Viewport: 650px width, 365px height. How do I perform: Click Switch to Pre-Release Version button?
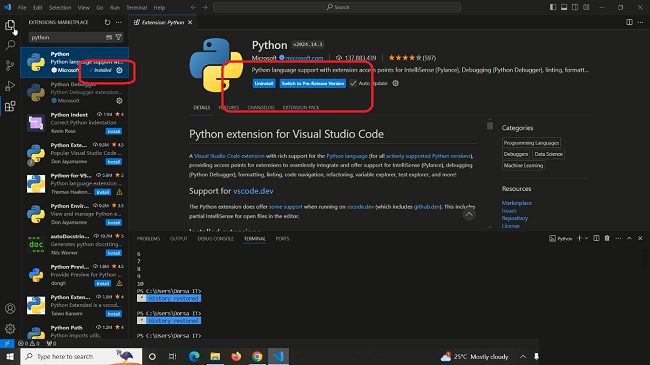tap(313, 83)
